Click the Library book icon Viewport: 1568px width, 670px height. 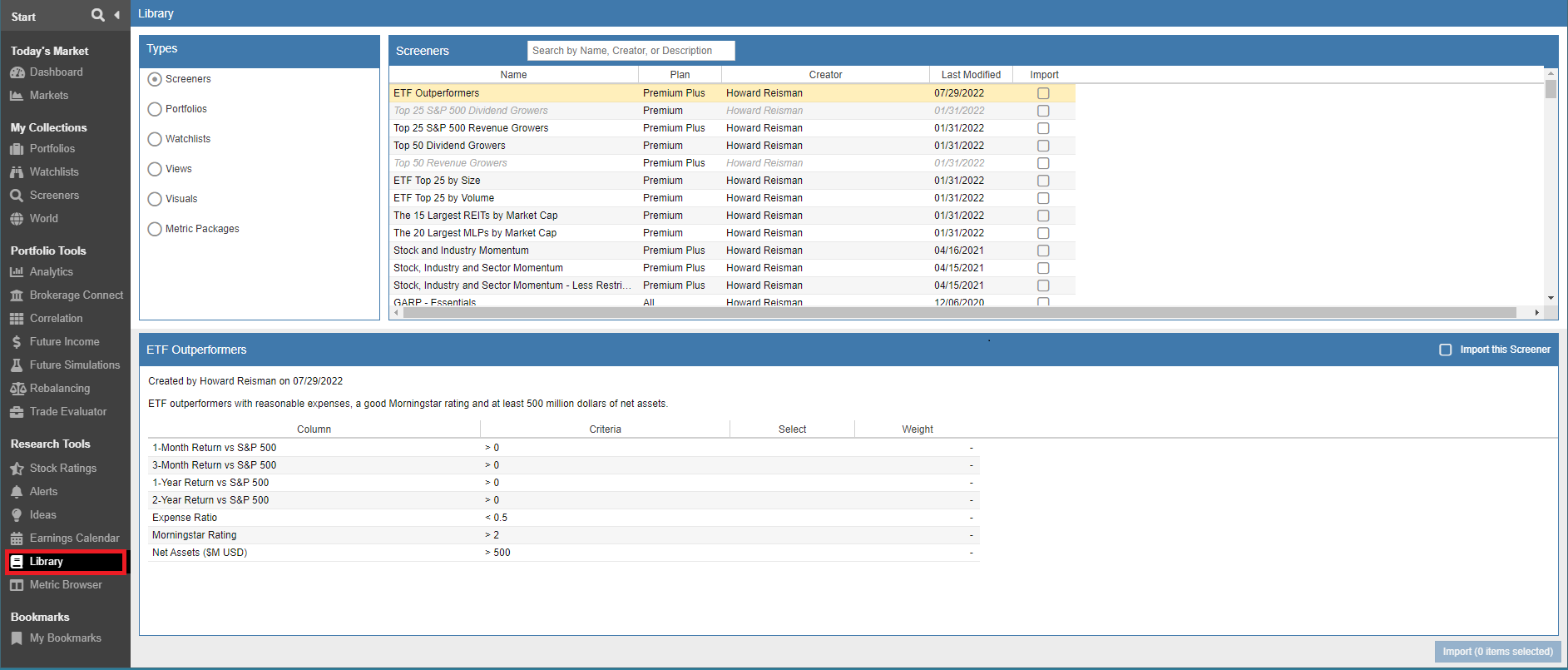click(x=17, y=562)
